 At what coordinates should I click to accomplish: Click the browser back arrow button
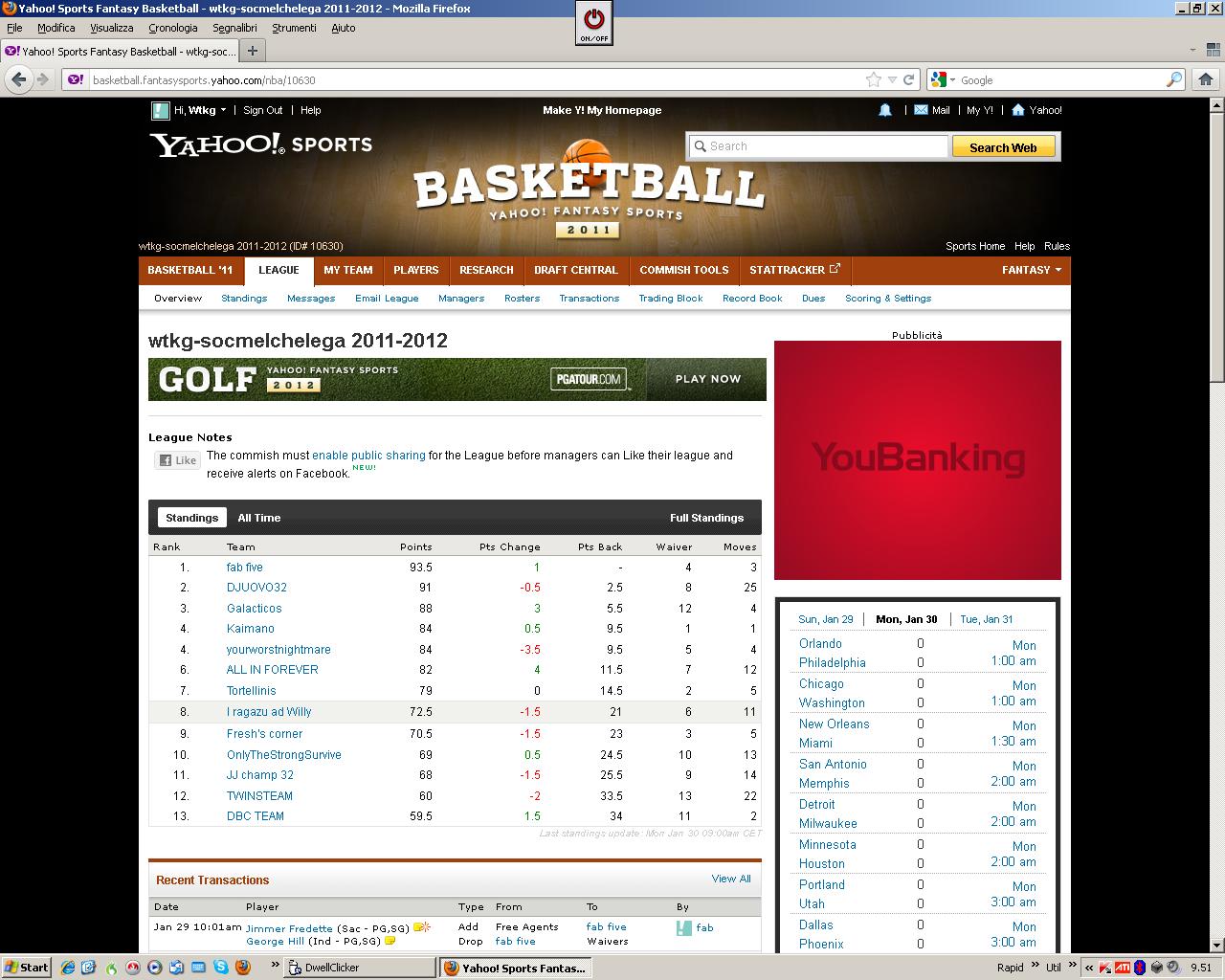(18, 80)
